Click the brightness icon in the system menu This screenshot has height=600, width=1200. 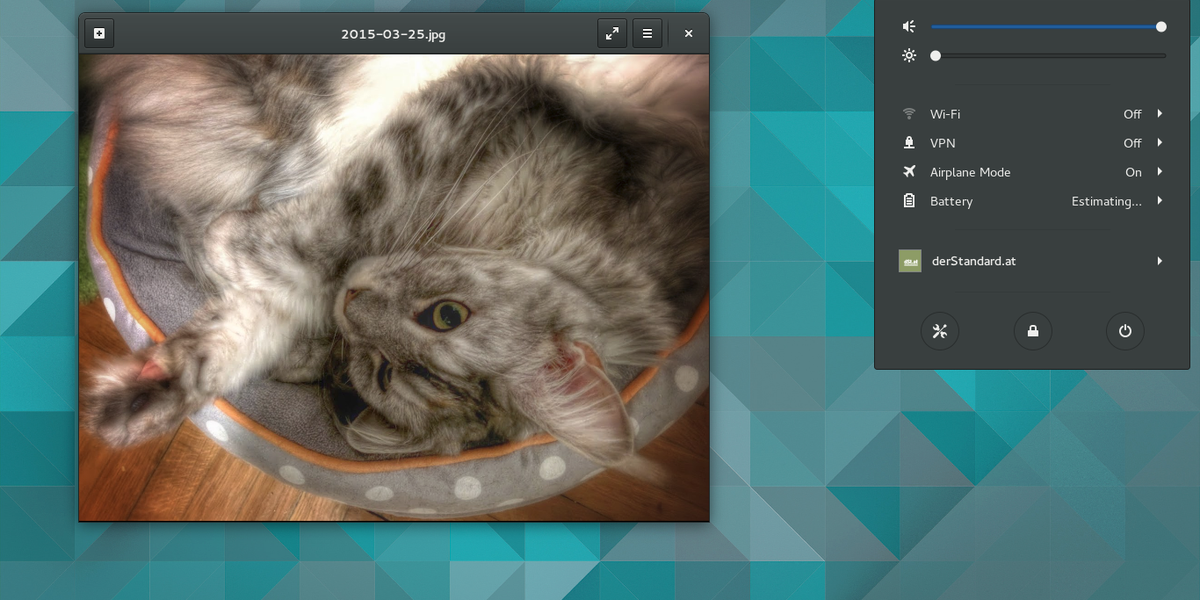908,55
